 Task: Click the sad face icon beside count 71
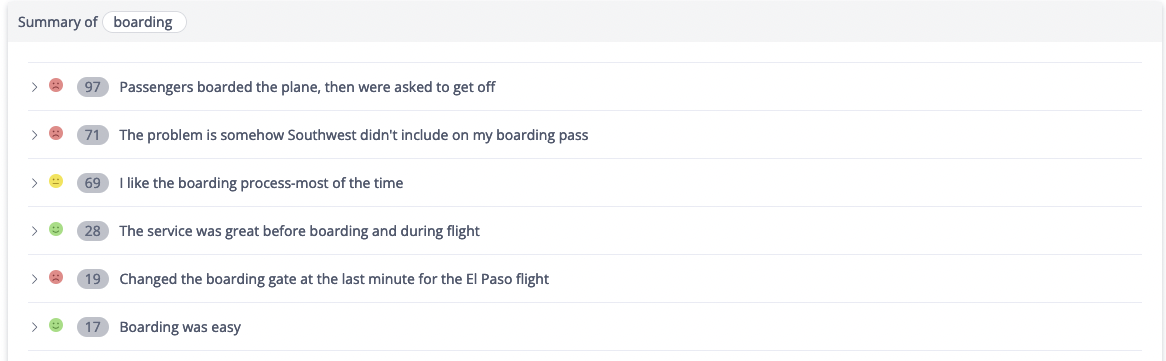[x=56, y=134]
